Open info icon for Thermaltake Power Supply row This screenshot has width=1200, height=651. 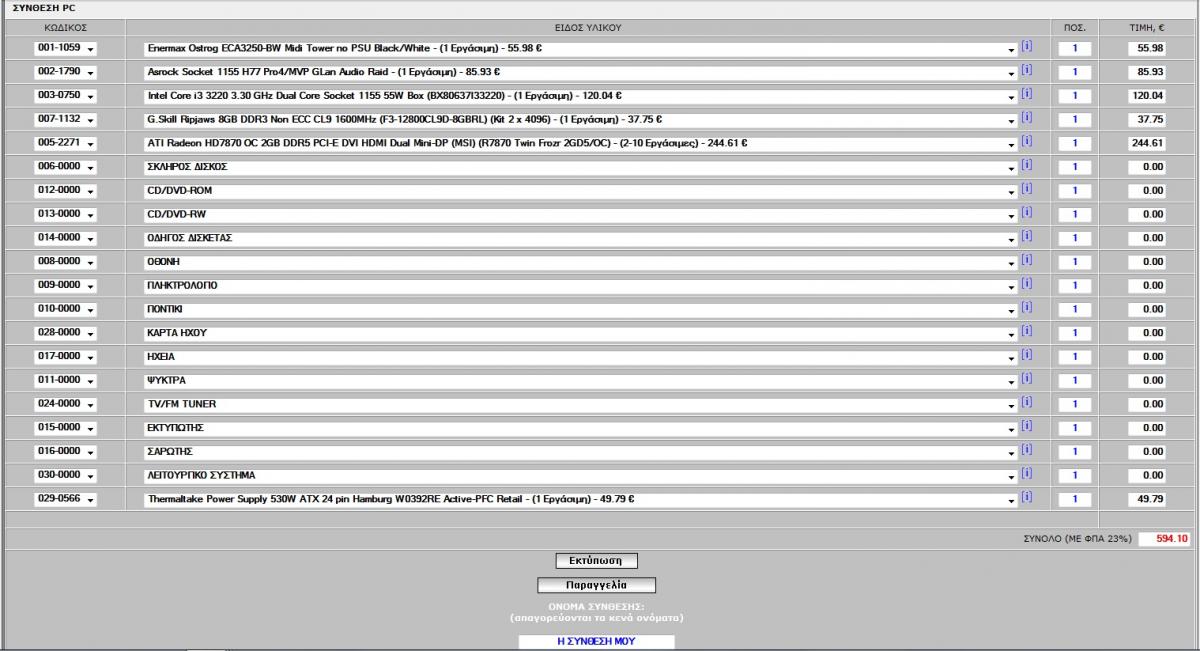point(1026,497)
